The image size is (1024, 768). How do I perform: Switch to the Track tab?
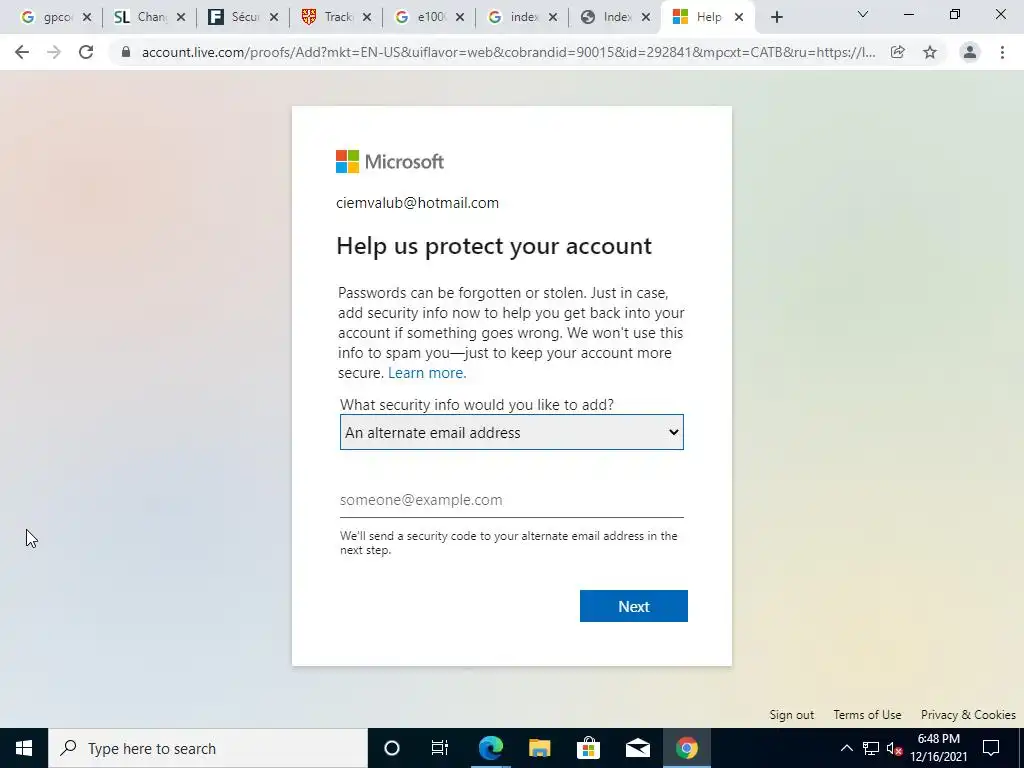coord(328,18)
